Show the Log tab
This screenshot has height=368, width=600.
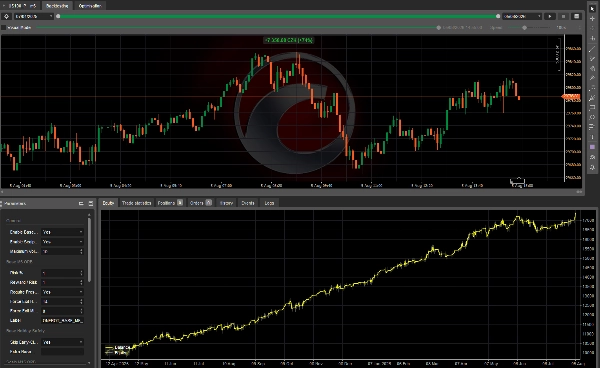(x=269, y=203)
